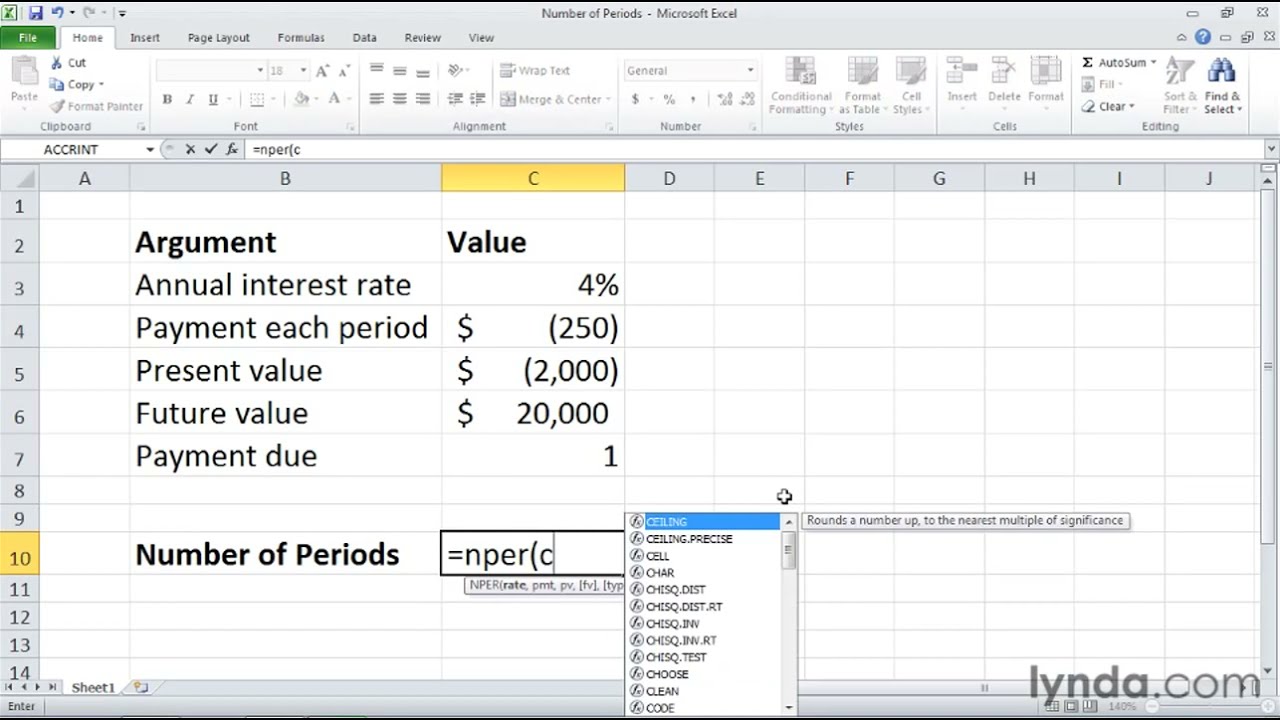The width and height of the screenshot is (1280, 720).
Task: Click the Sheet1 worksheet tab
Action: click(x=93, y=688)
